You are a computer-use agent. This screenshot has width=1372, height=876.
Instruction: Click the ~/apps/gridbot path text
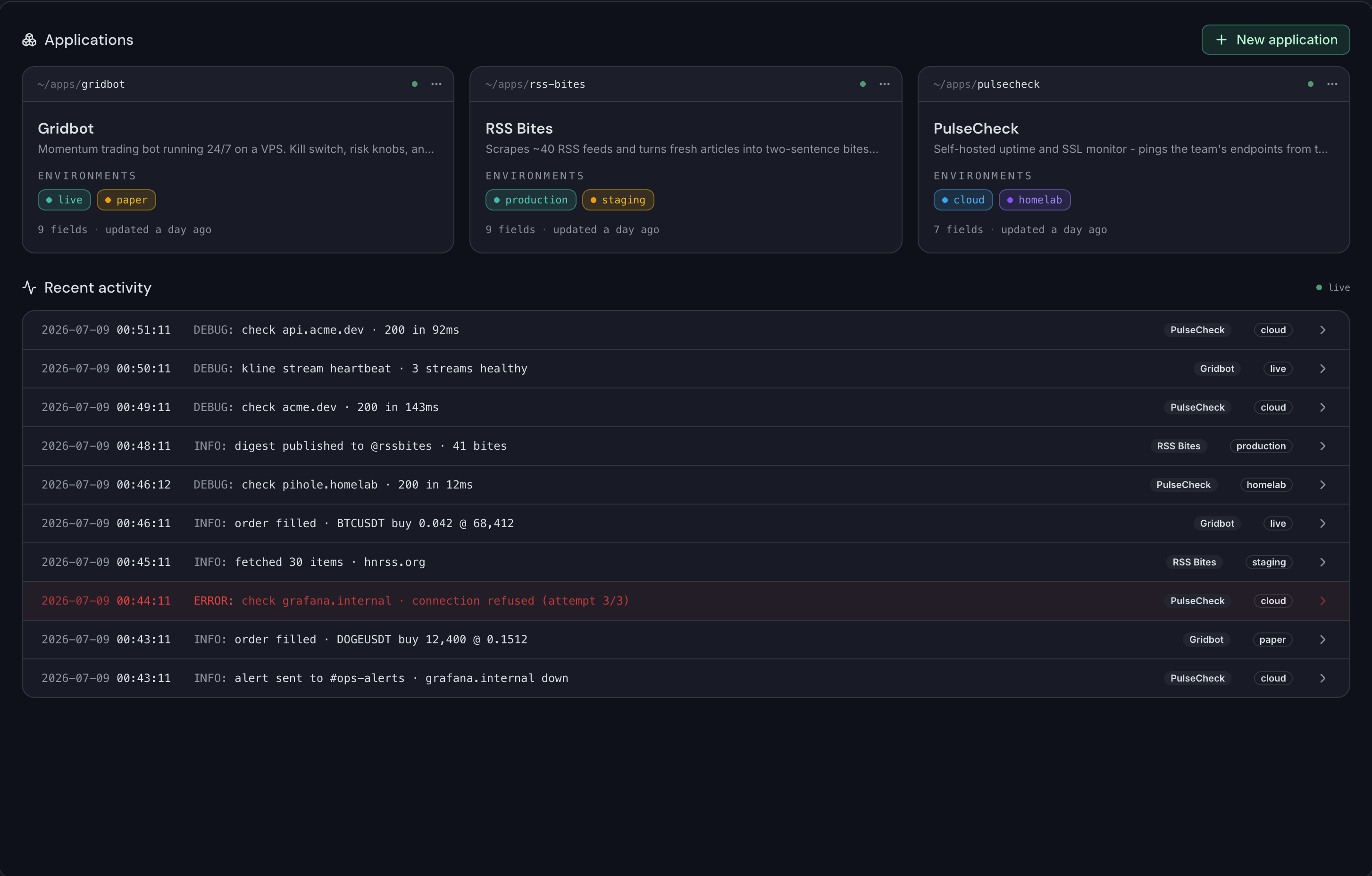pyautogui.click(x=82, y=84)
